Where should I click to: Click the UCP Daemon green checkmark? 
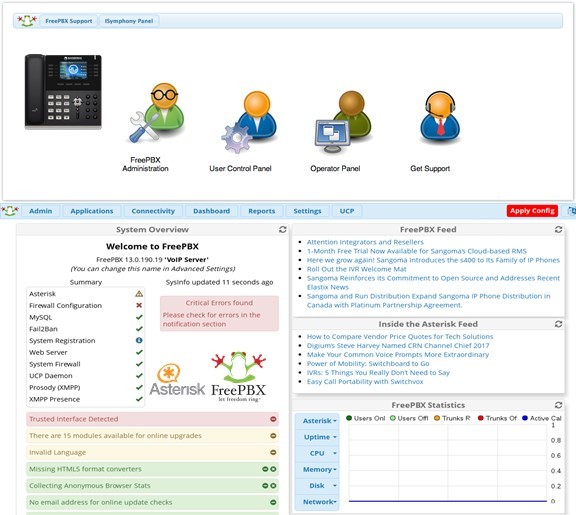pos(139,375)
